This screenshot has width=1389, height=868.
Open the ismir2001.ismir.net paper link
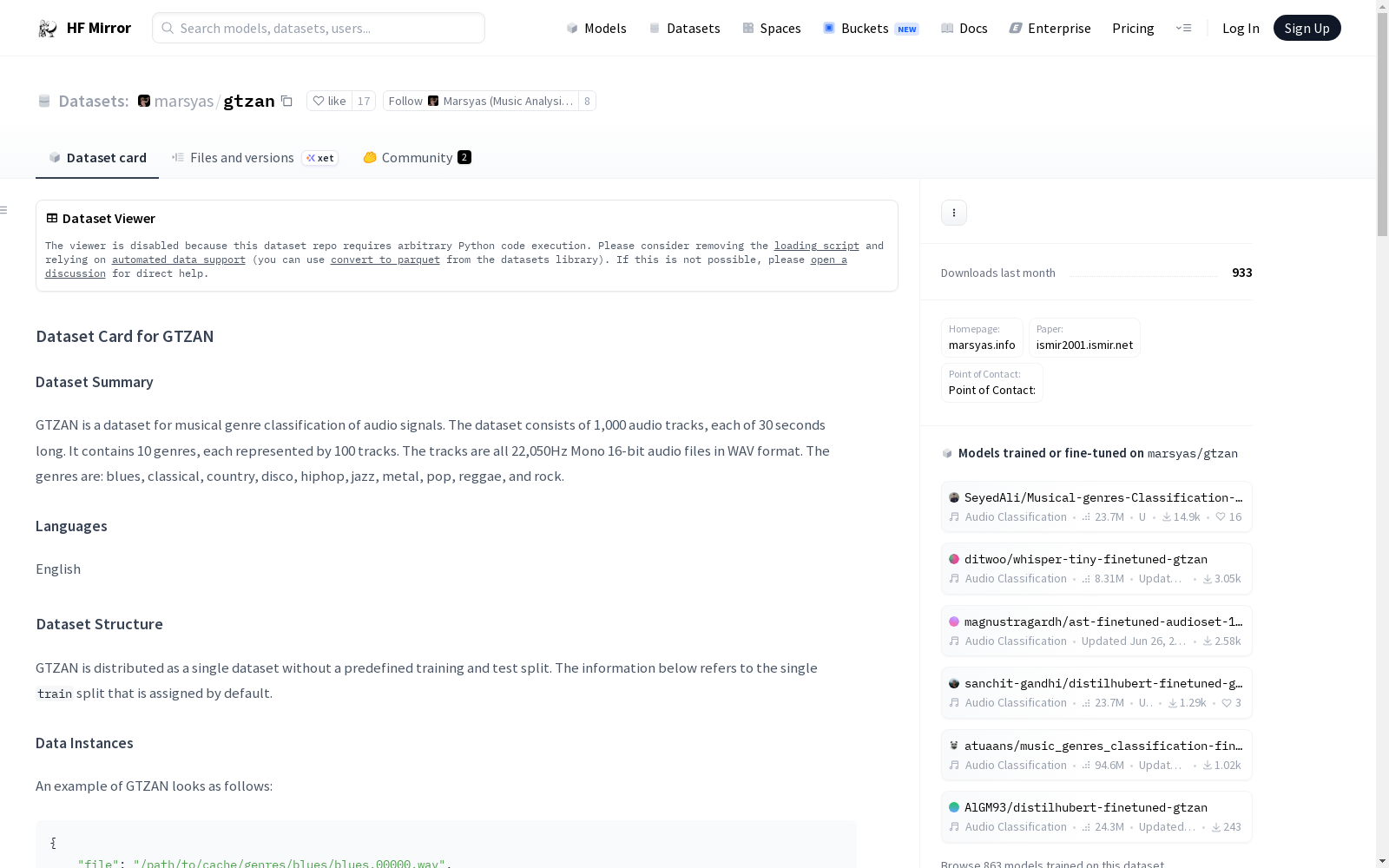1084,338
